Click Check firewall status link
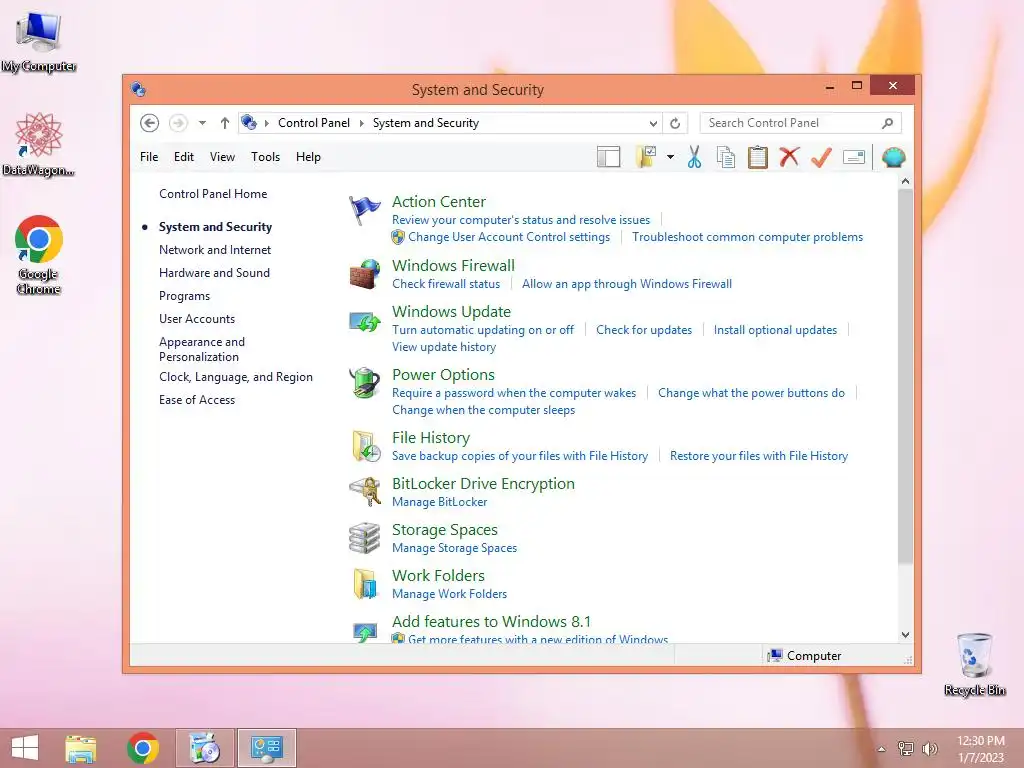Image resolution: width=1024 pixels, height=768 pixels. coord(446,284)
